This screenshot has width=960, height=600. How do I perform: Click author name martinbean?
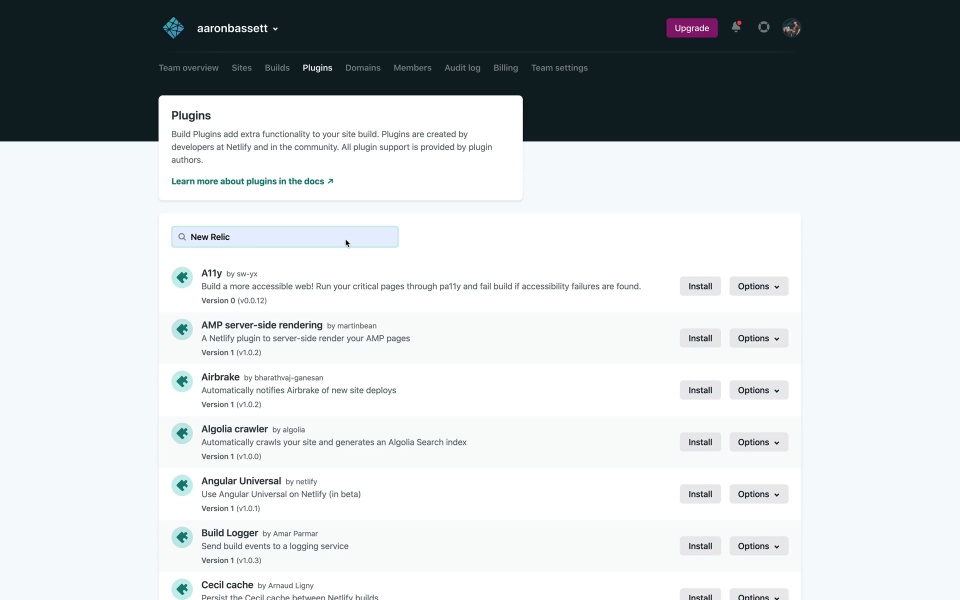[357, 326]
